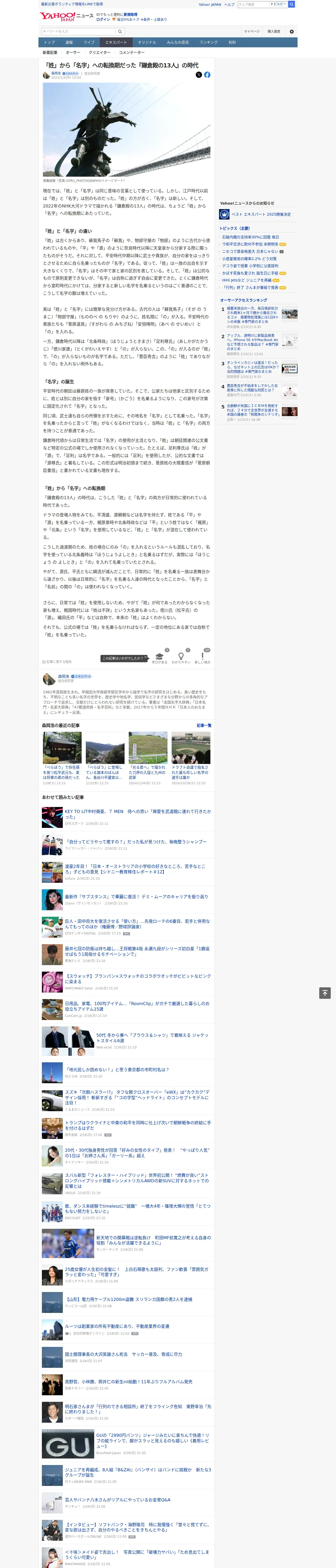Open the コメンテーター sub-menu
Image resolution: width=336 pixels, height=1568 pixels.
coord(132,52)
